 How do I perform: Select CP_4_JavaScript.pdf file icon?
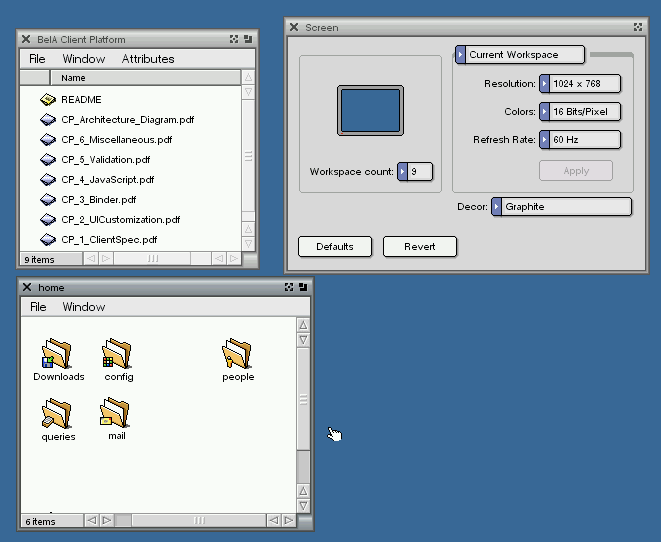48,180
